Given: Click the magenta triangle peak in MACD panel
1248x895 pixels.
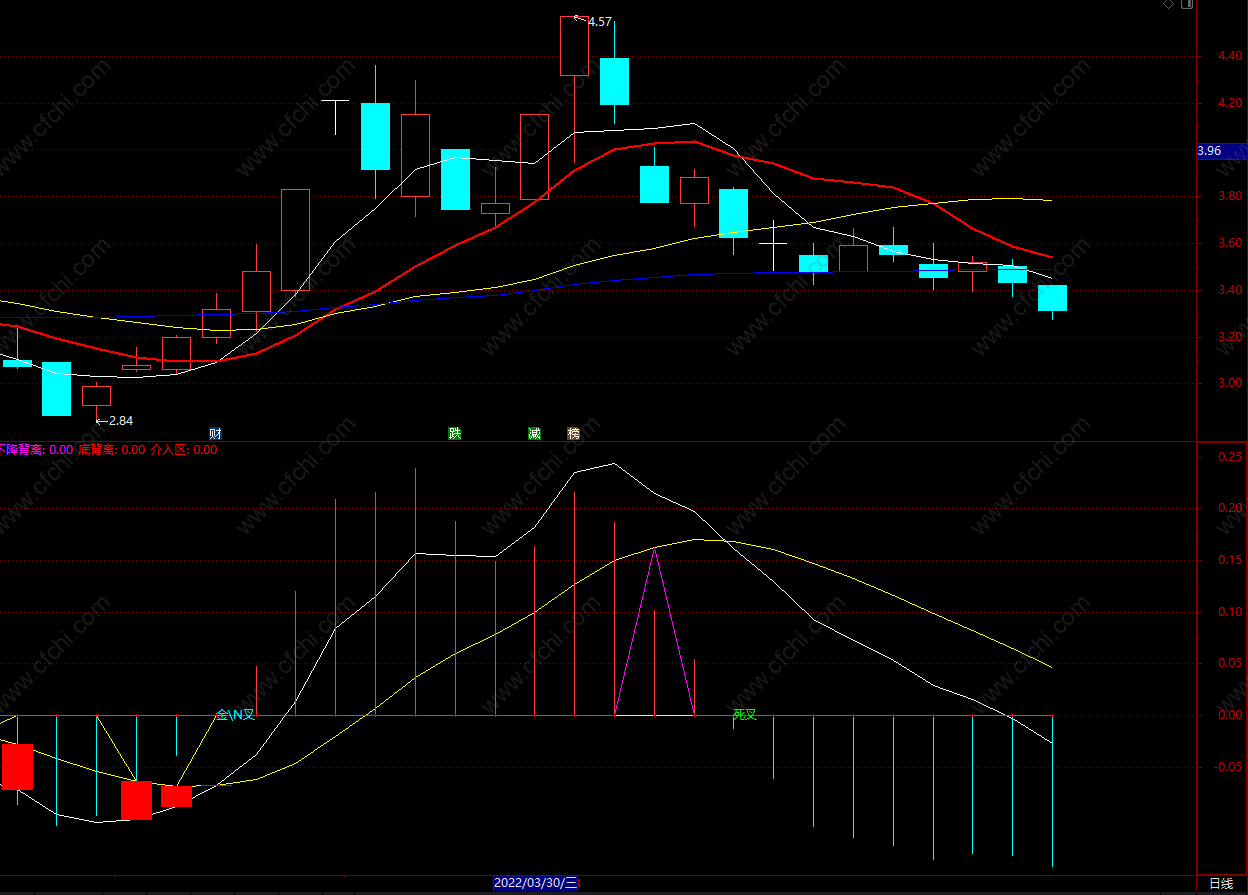Looking at the screenshot, I should 654,550.
